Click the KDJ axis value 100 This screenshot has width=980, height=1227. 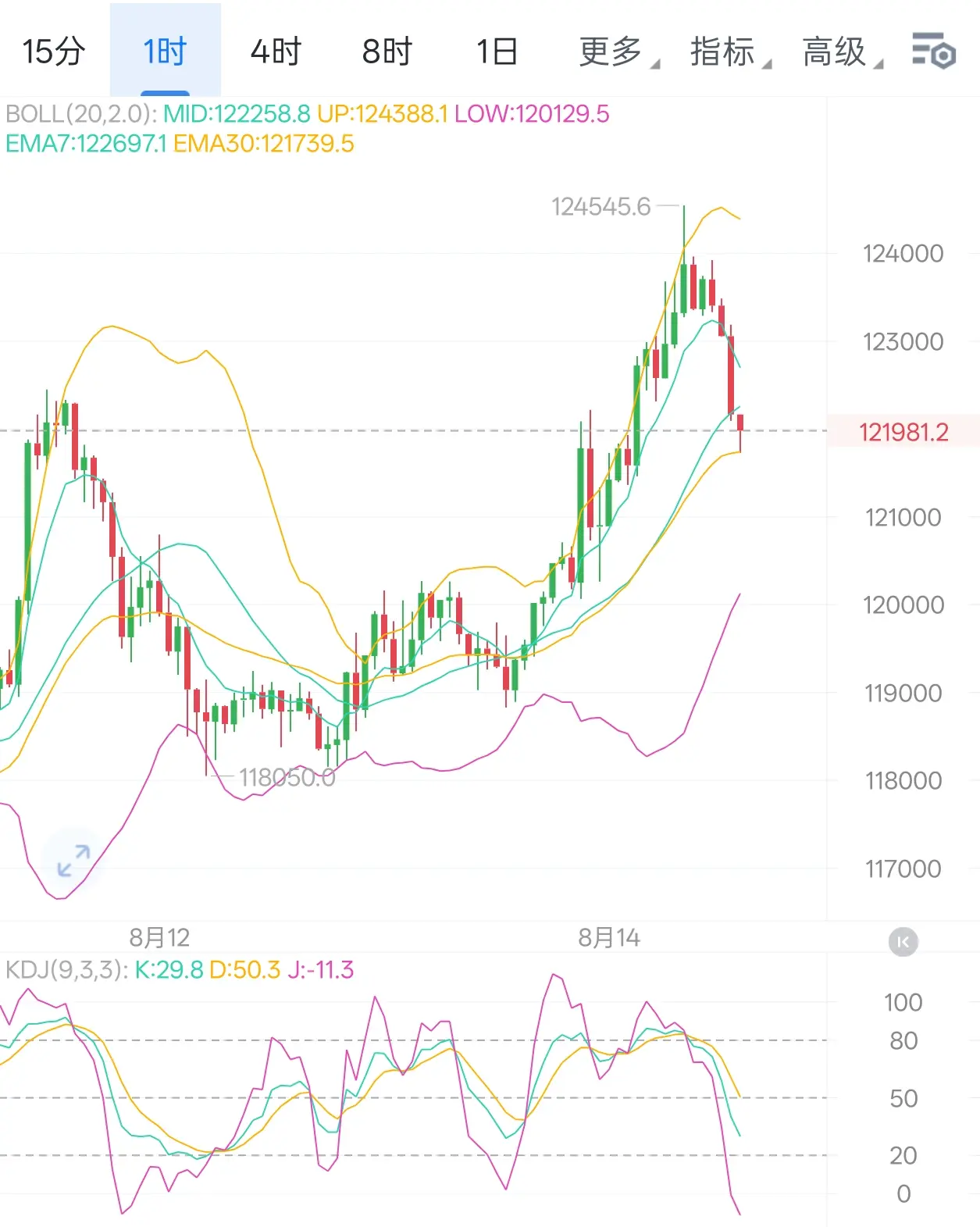click(903, 1003)
